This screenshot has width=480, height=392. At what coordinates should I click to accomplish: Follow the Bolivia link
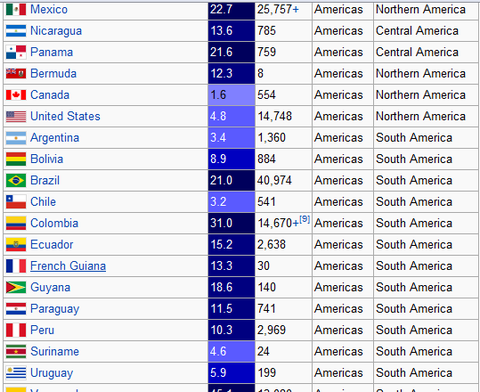(x=47, y=159)
